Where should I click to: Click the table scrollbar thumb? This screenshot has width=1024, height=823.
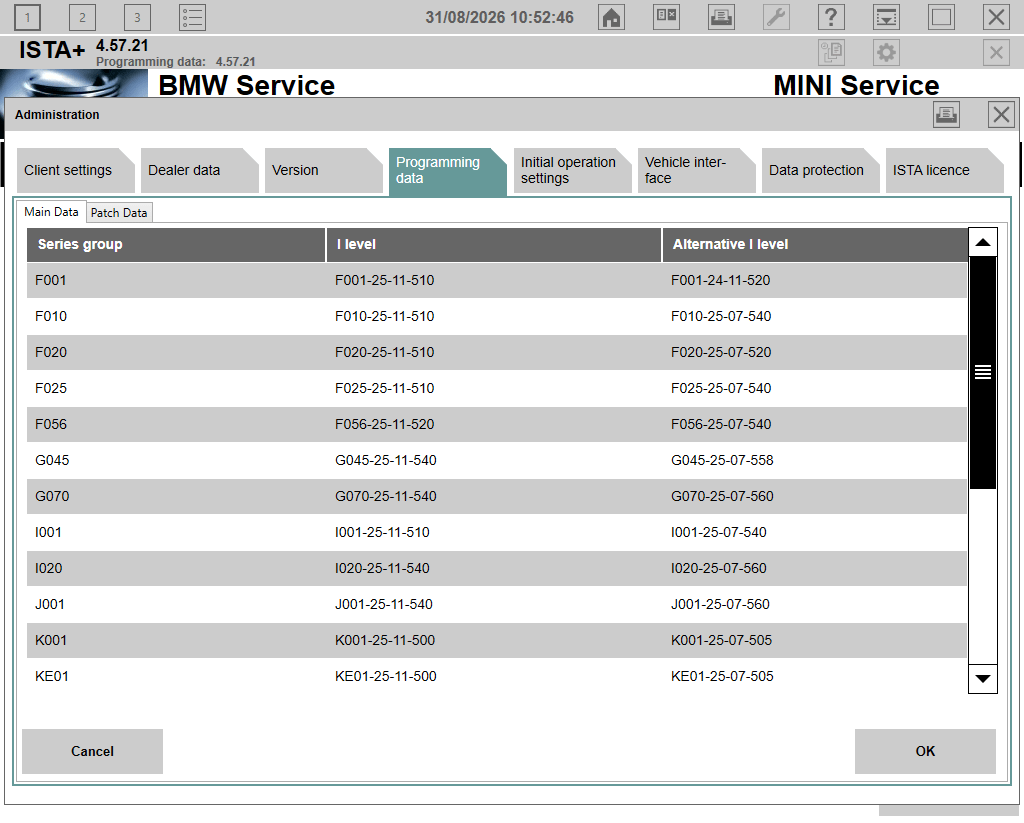pos(982,372)
